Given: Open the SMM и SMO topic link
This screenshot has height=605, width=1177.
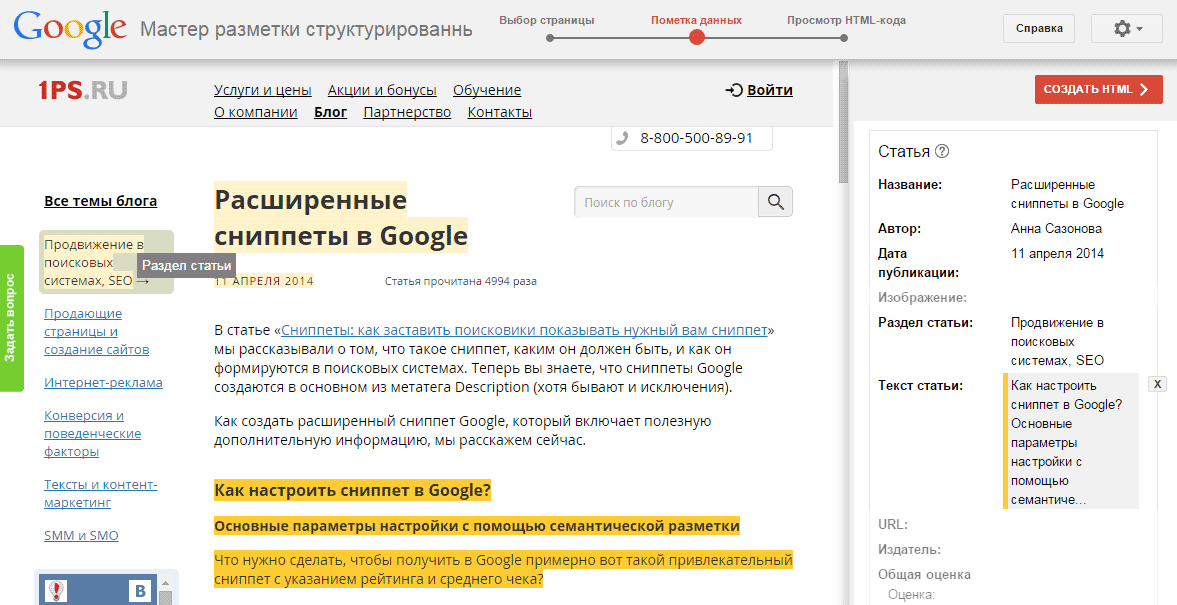Looking at the screenshot, I should tap(81, 536).
